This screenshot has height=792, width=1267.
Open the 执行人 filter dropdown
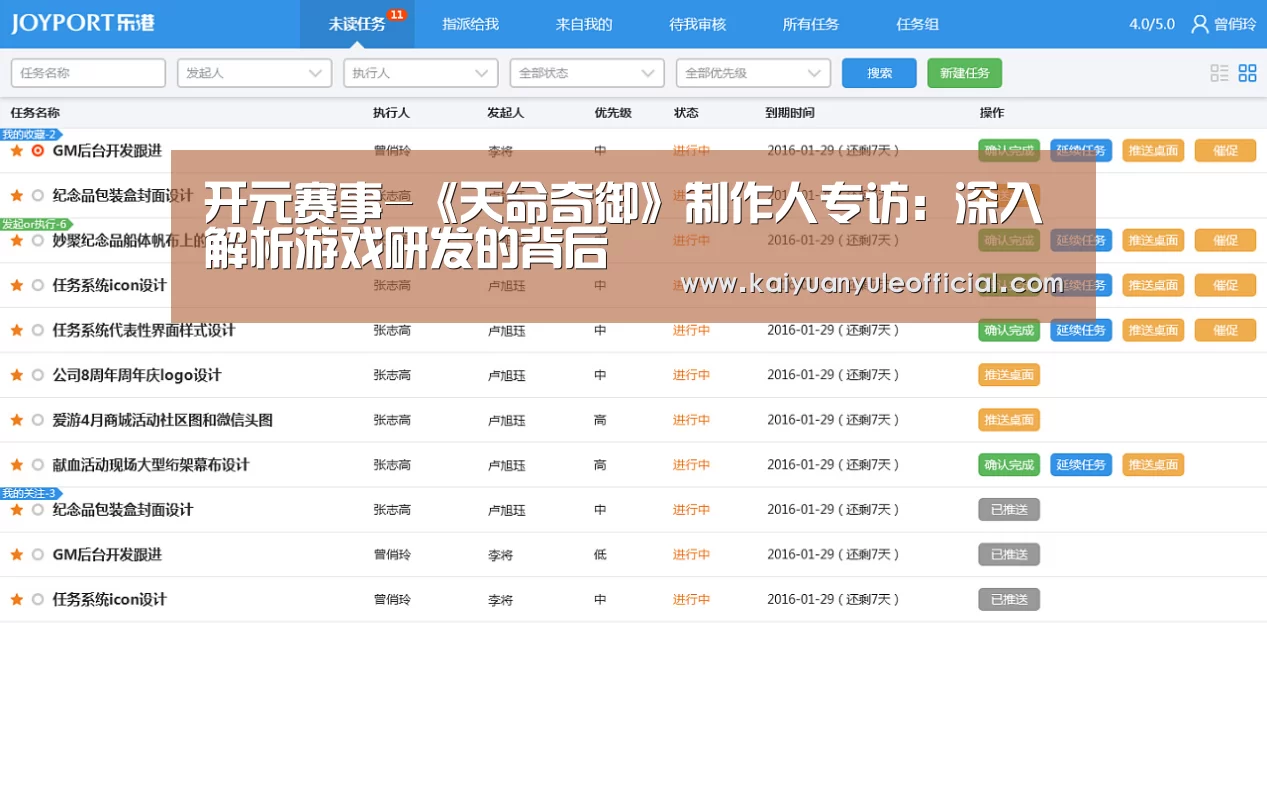[x=421, y=73]
